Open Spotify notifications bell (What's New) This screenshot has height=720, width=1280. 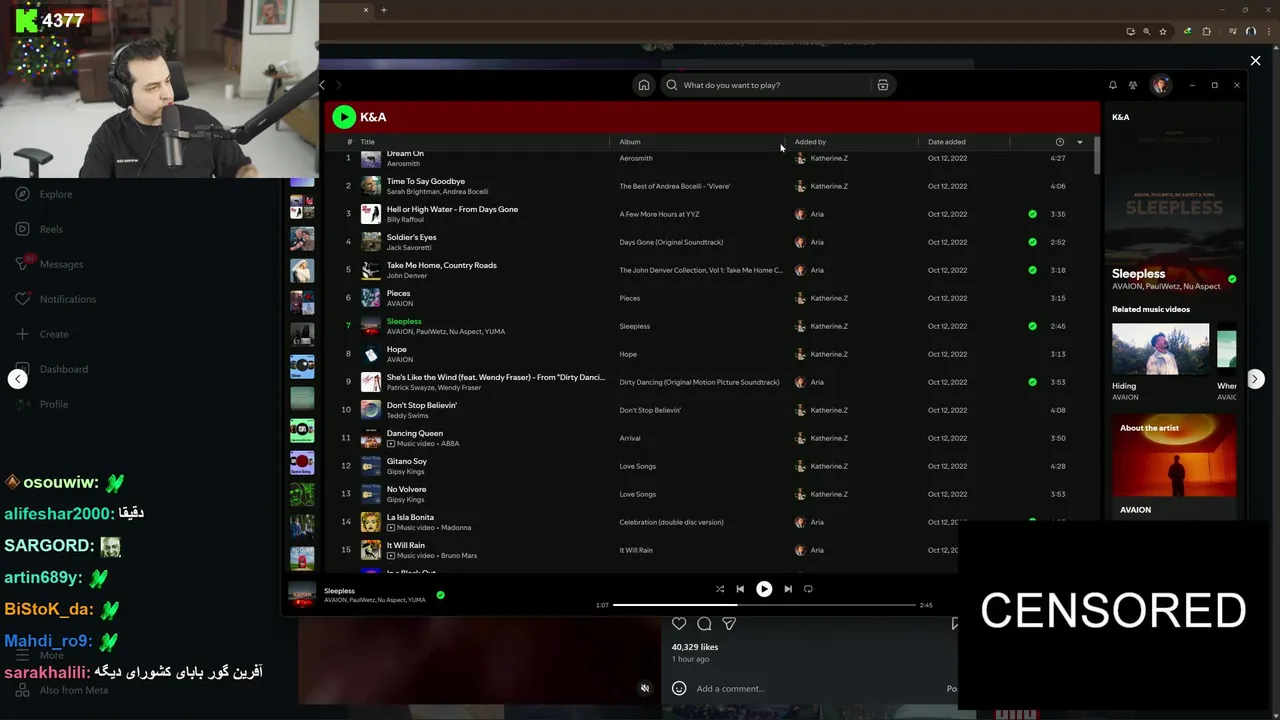(1112, 85)
